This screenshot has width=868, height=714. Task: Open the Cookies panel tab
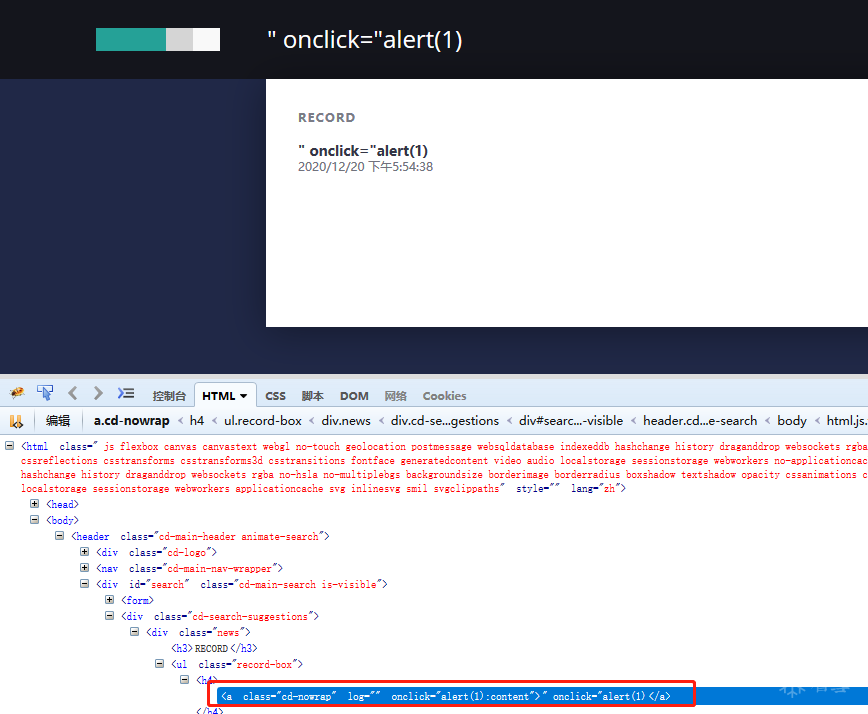click(444, 396)
